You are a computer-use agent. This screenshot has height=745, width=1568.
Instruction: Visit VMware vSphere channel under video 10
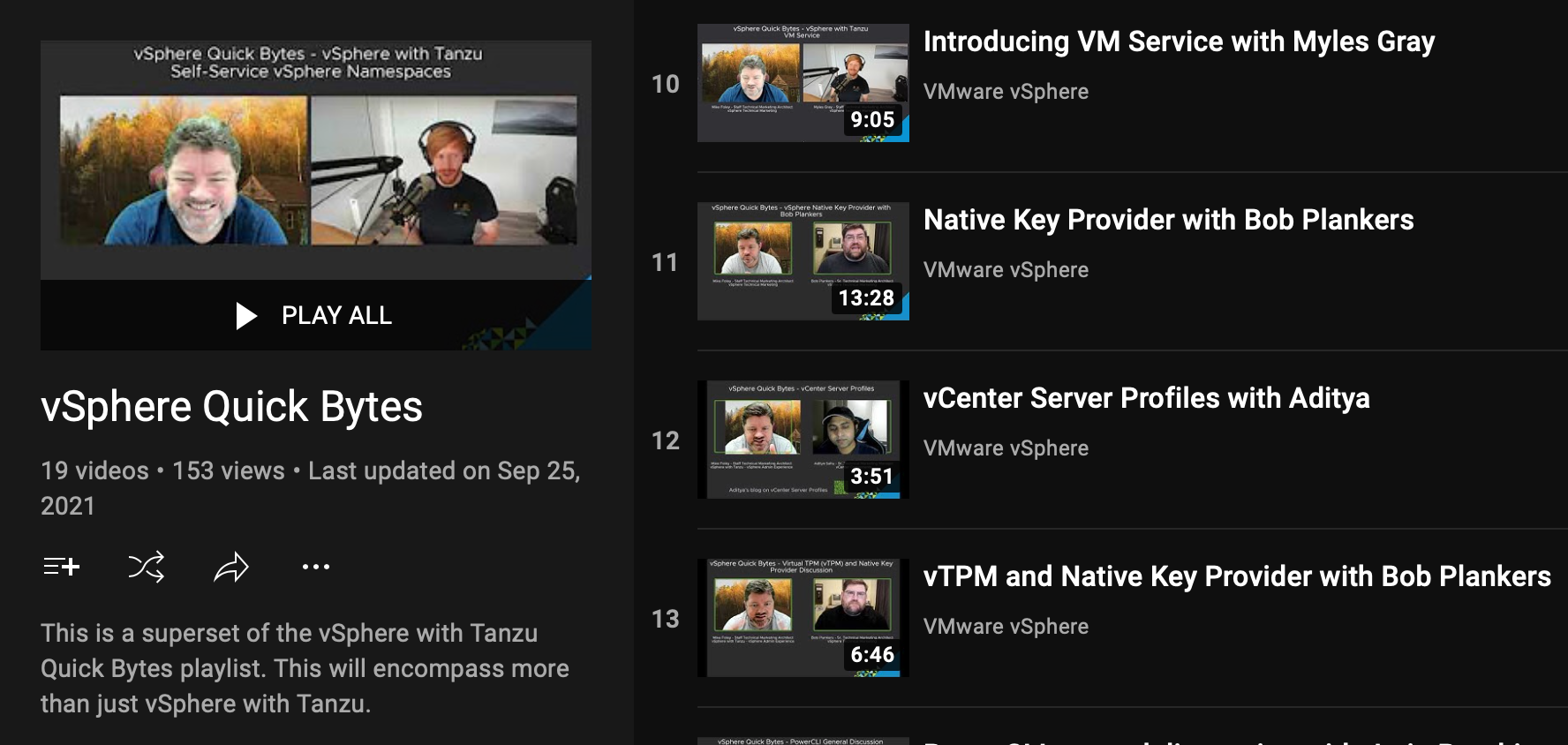click(x=1006, y=92)
